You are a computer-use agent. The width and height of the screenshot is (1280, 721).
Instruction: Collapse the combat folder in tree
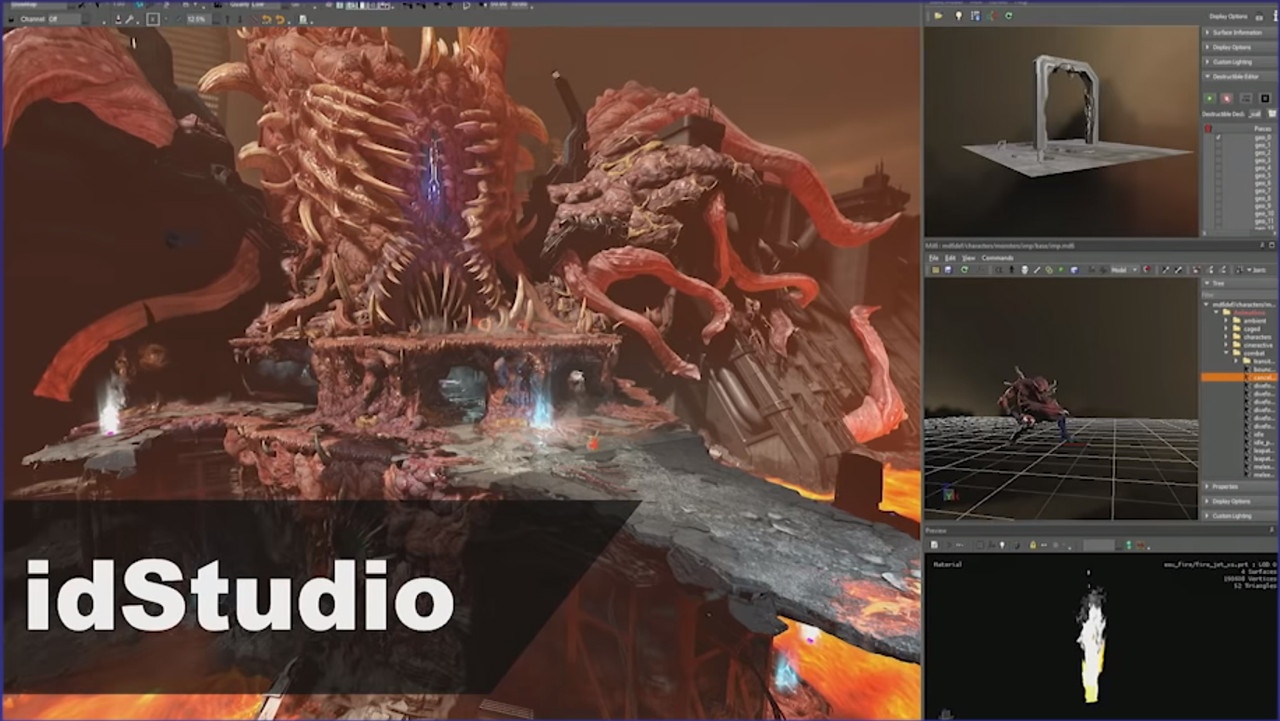click(x=1226, y=353)
